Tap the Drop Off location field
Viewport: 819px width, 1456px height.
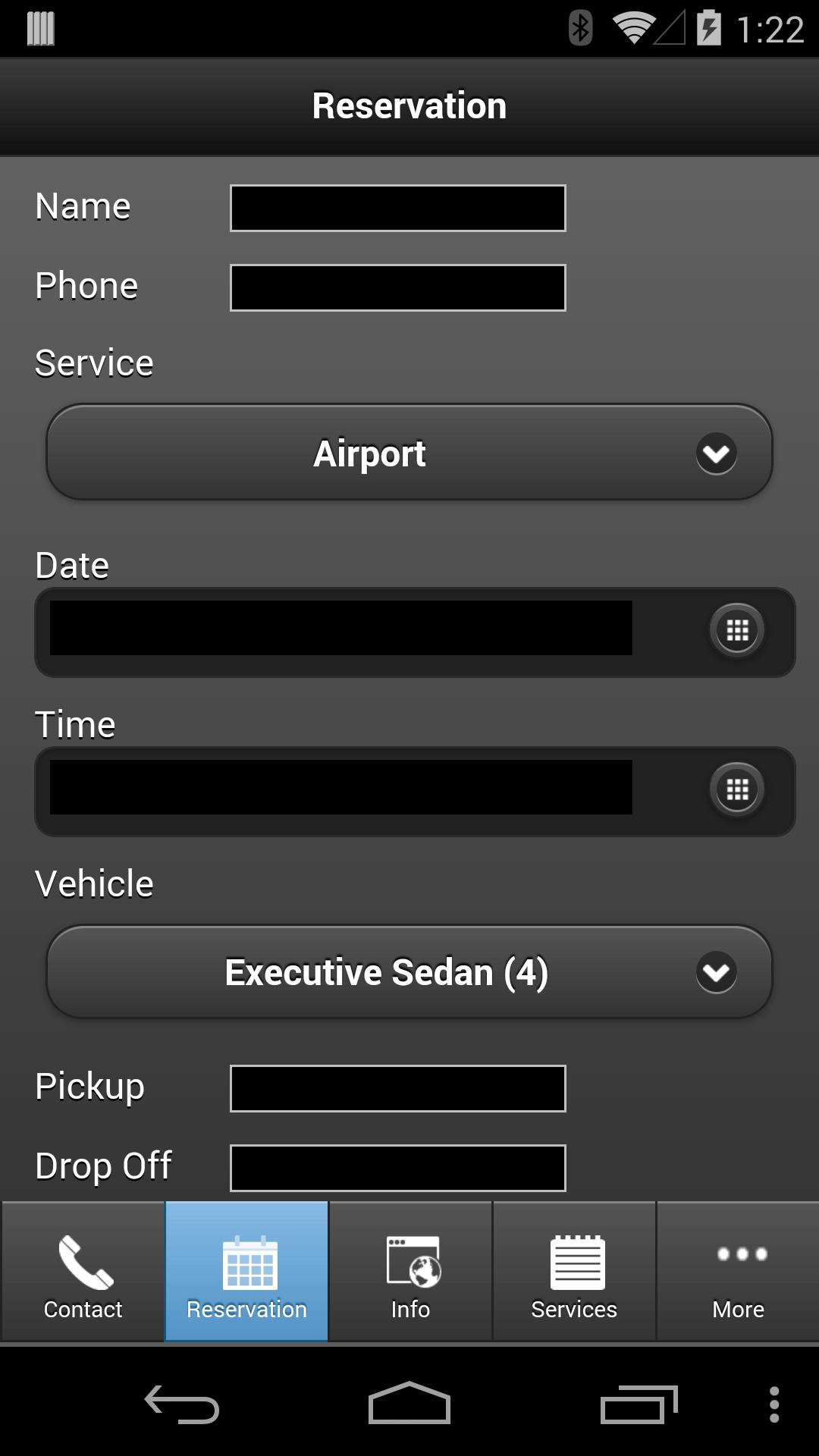point(398,1169)
